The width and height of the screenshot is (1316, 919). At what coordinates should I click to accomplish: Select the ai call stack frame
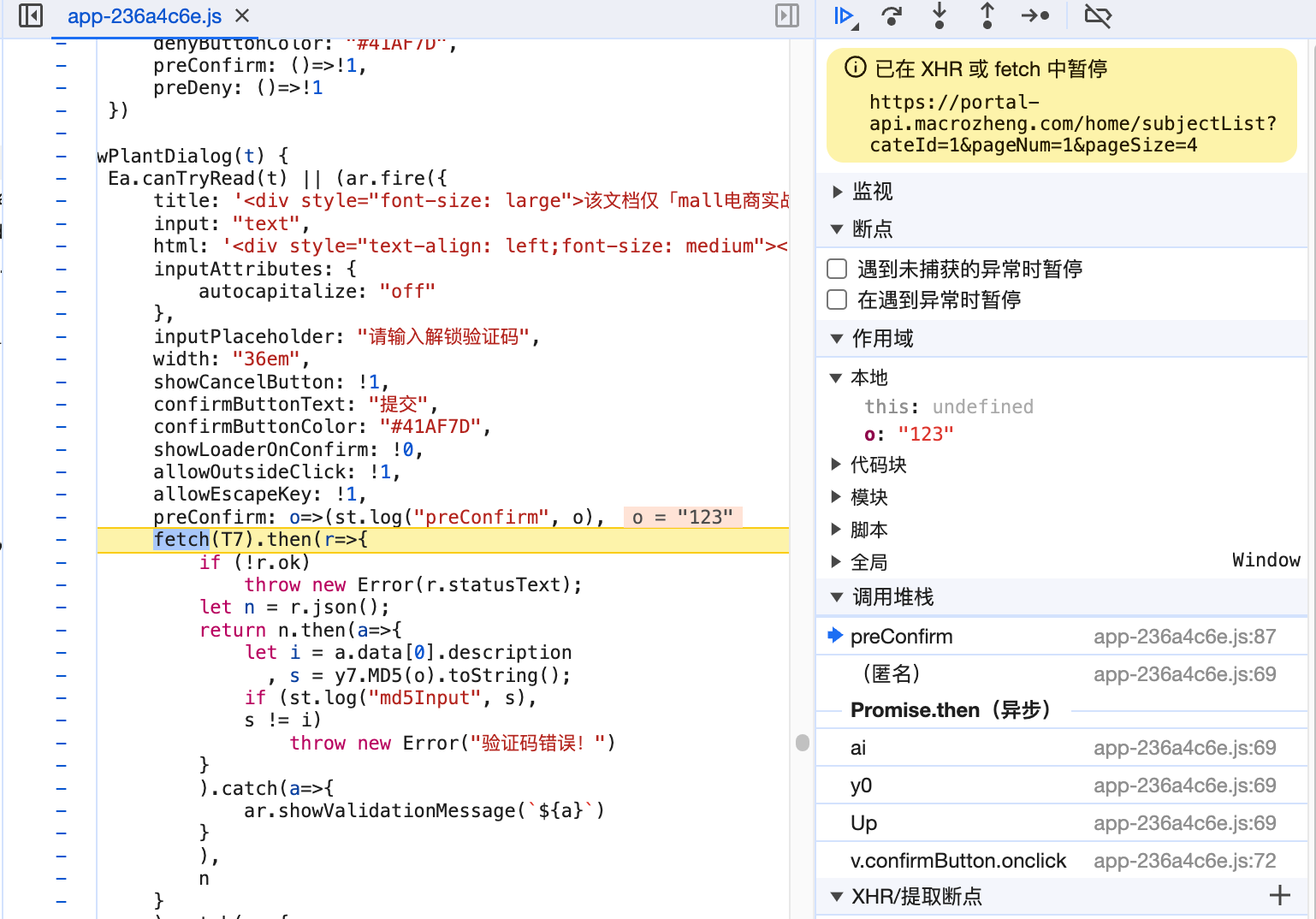(858, 748)
